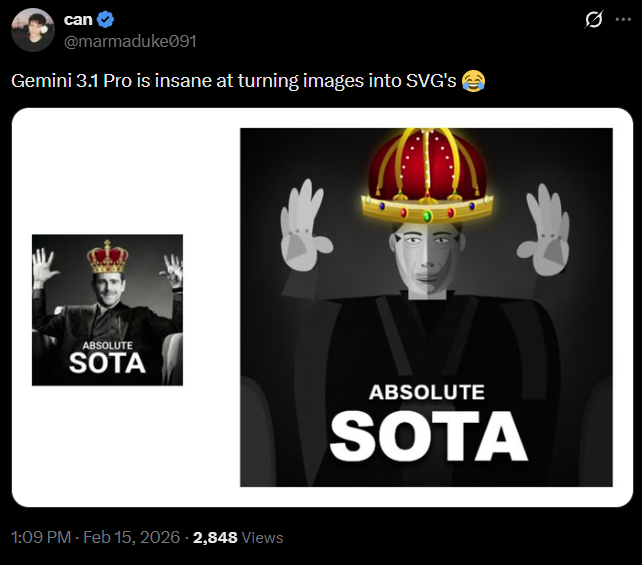Open display name "can" profile link
642x565 pixels.
pyautogui.click(x=78, y=19)
